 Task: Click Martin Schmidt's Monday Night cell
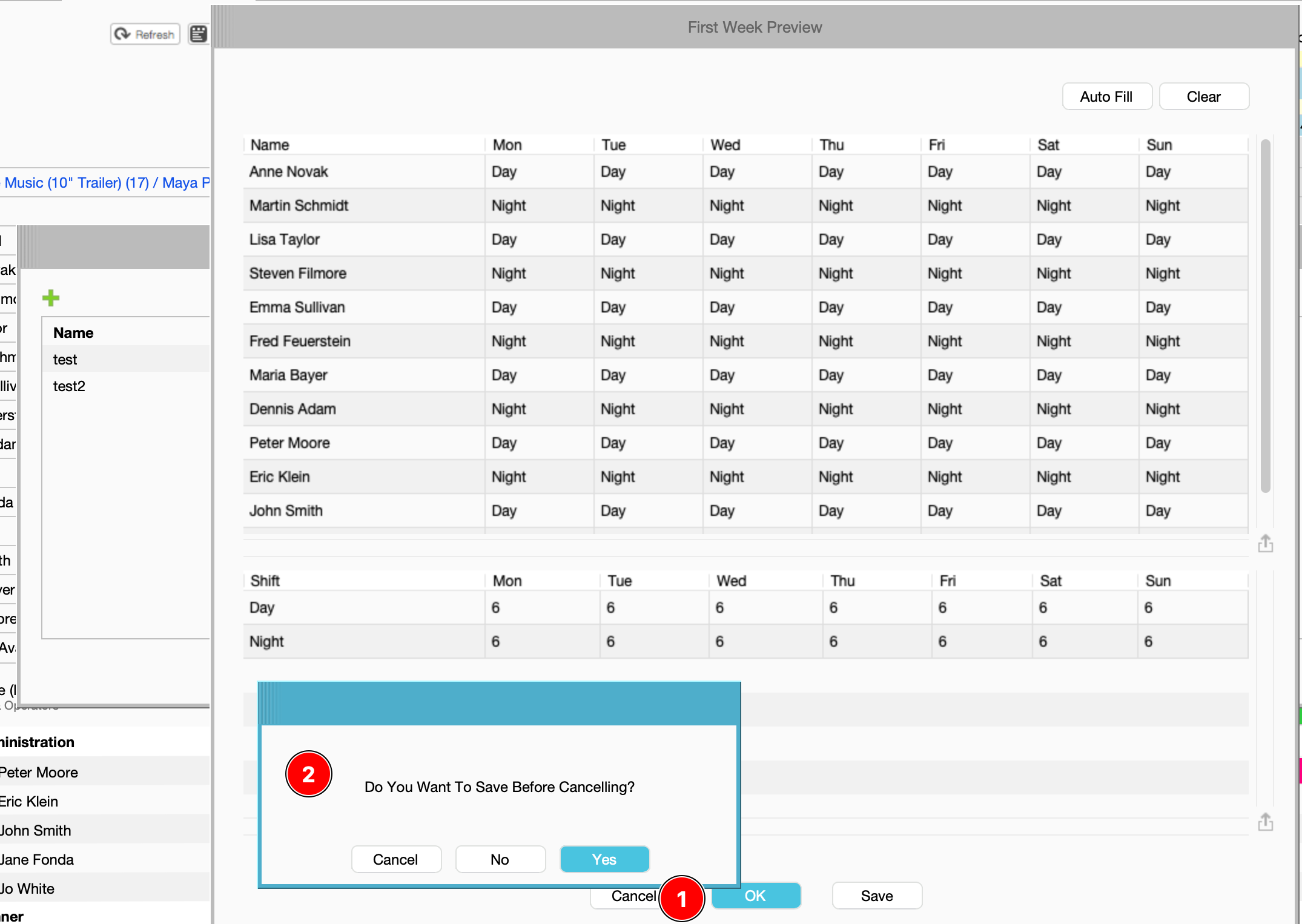click(x=509, y=206)
